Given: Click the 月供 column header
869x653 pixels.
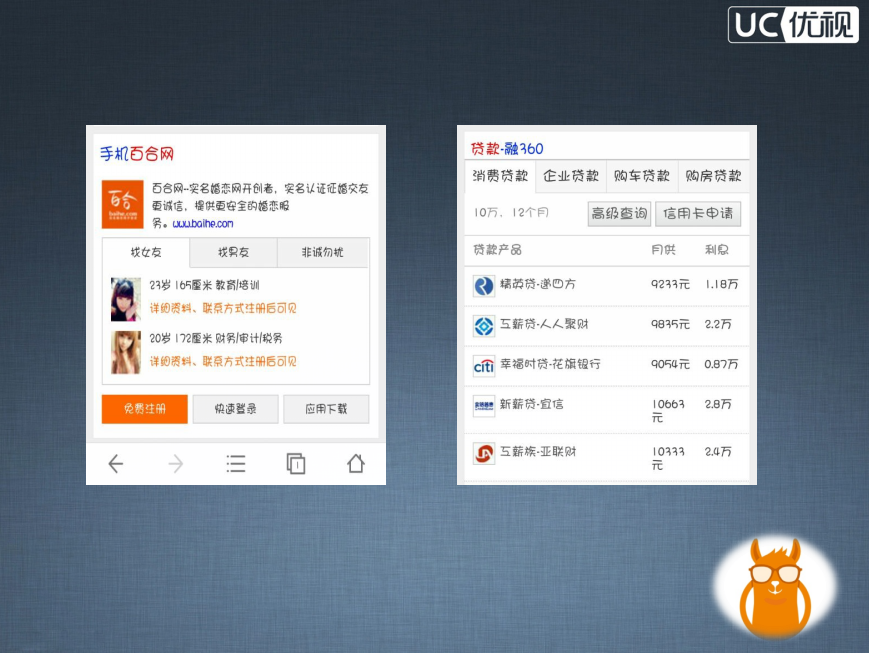Looking at the screenshot, I should [x=663, y=250].
